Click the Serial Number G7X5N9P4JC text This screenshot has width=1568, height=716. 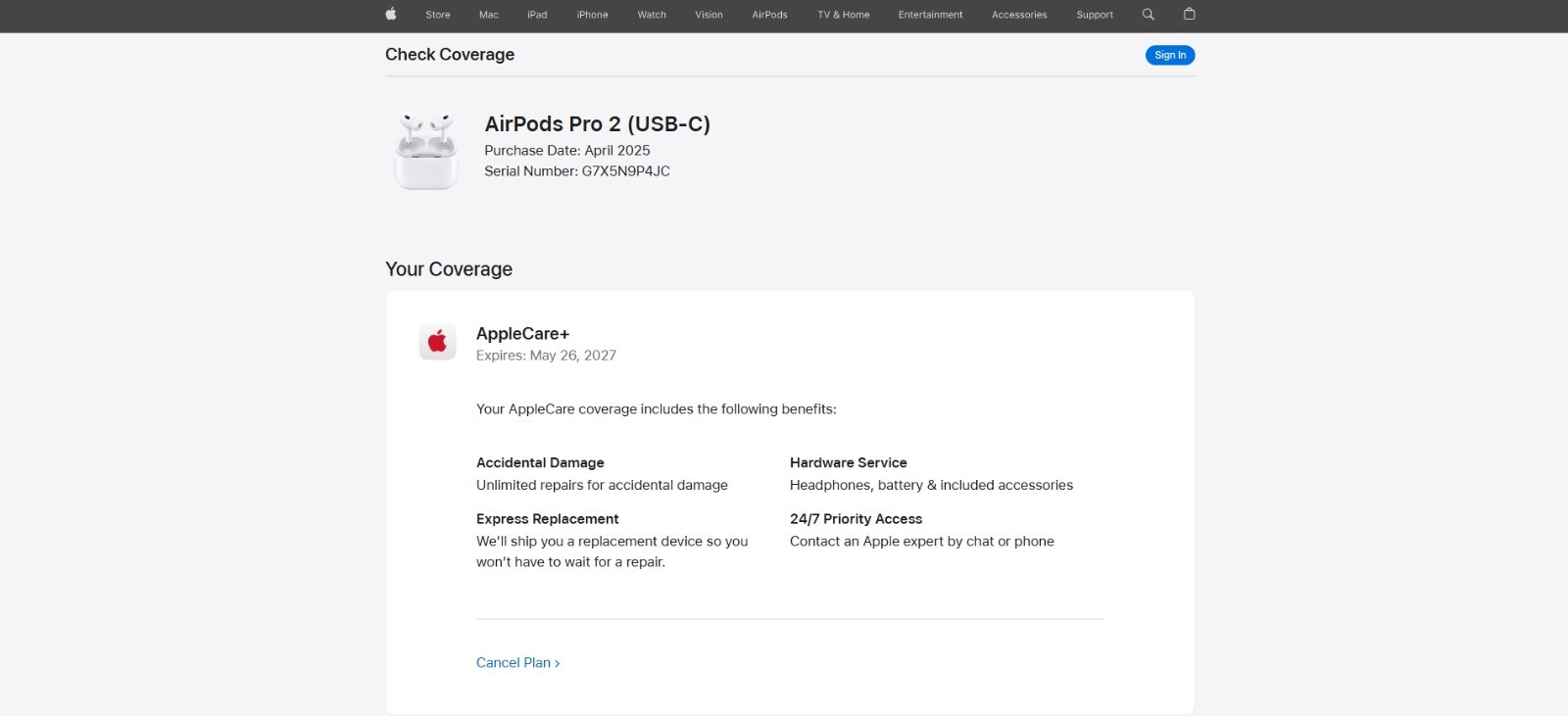point(577,171)
